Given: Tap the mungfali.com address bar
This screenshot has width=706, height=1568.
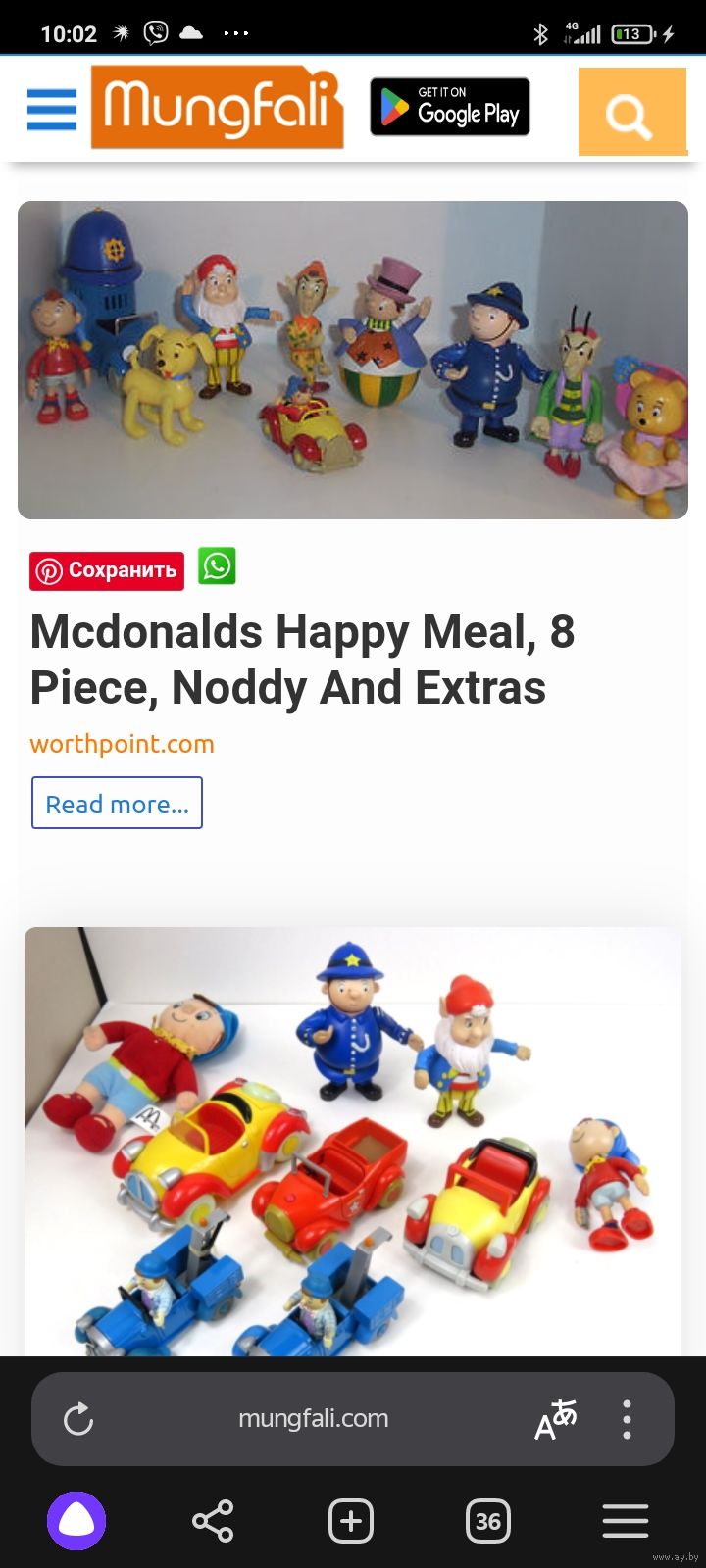Looking at the screenshot, I should [x=314, y=1418].
